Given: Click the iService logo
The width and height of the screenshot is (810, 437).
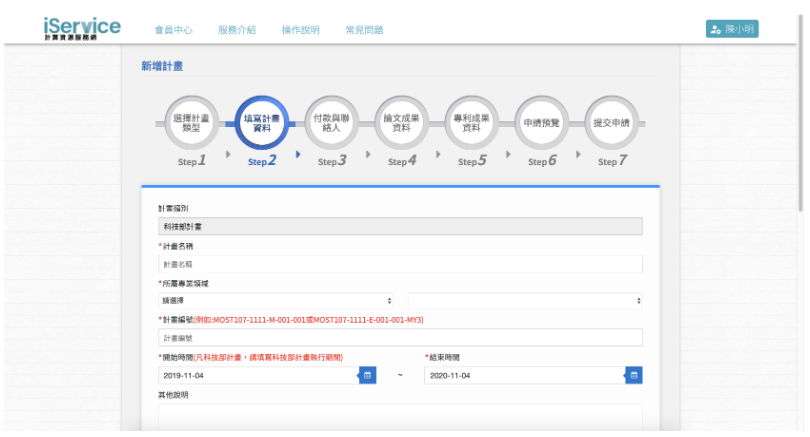Looking at the screenshot, I should (x=82, y=29).
